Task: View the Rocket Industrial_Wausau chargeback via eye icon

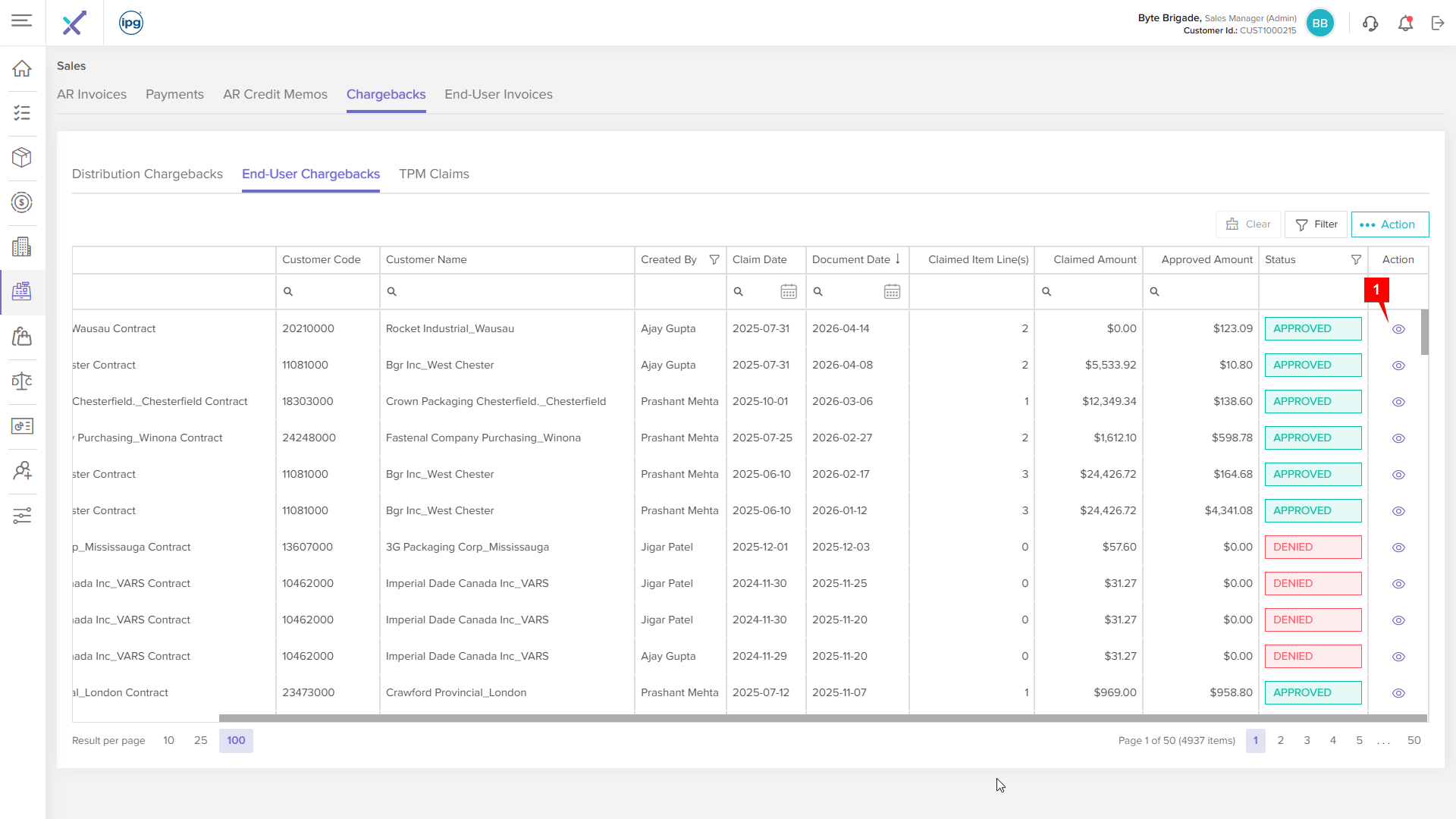Action: [1399, 329]
